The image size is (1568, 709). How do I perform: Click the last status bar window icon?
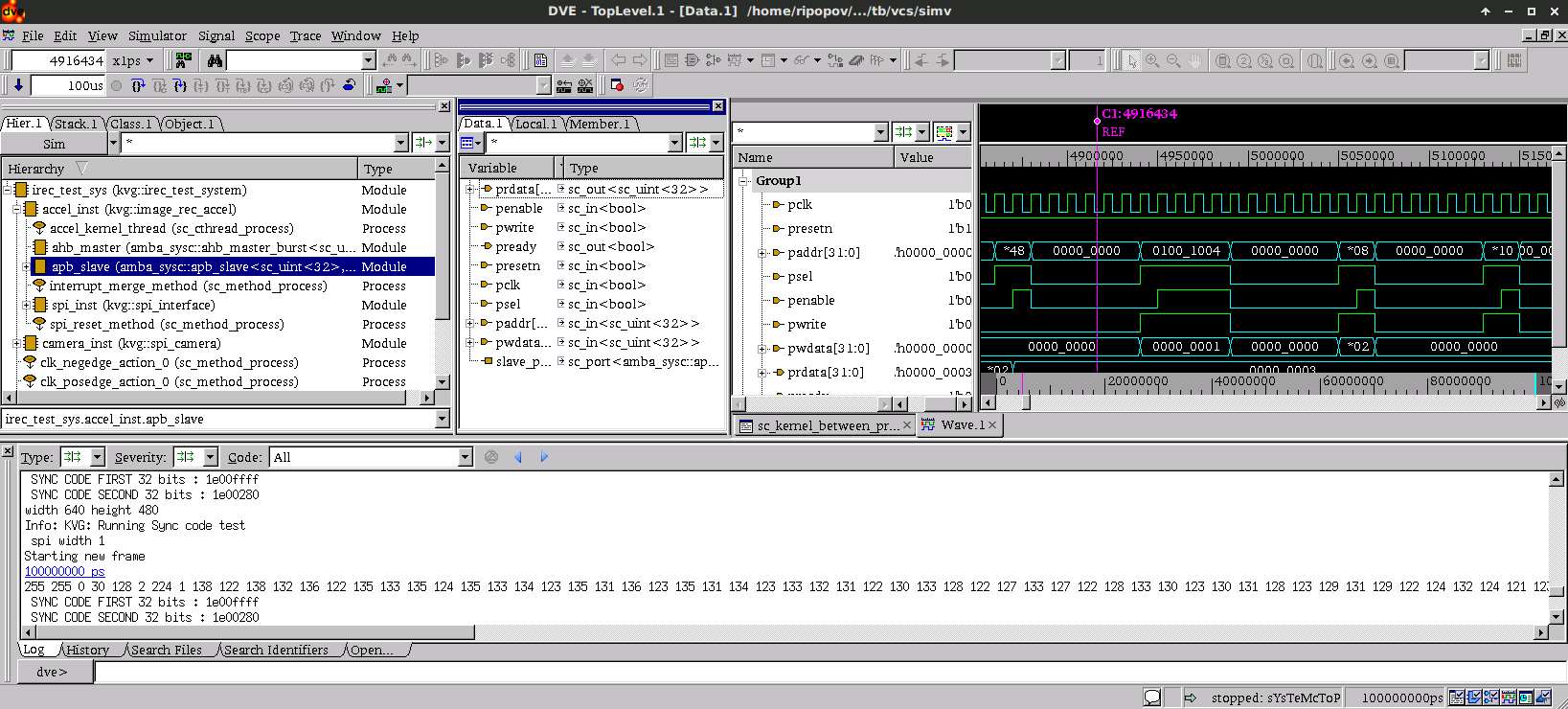pyautogui.click(x=1543, y=698)
